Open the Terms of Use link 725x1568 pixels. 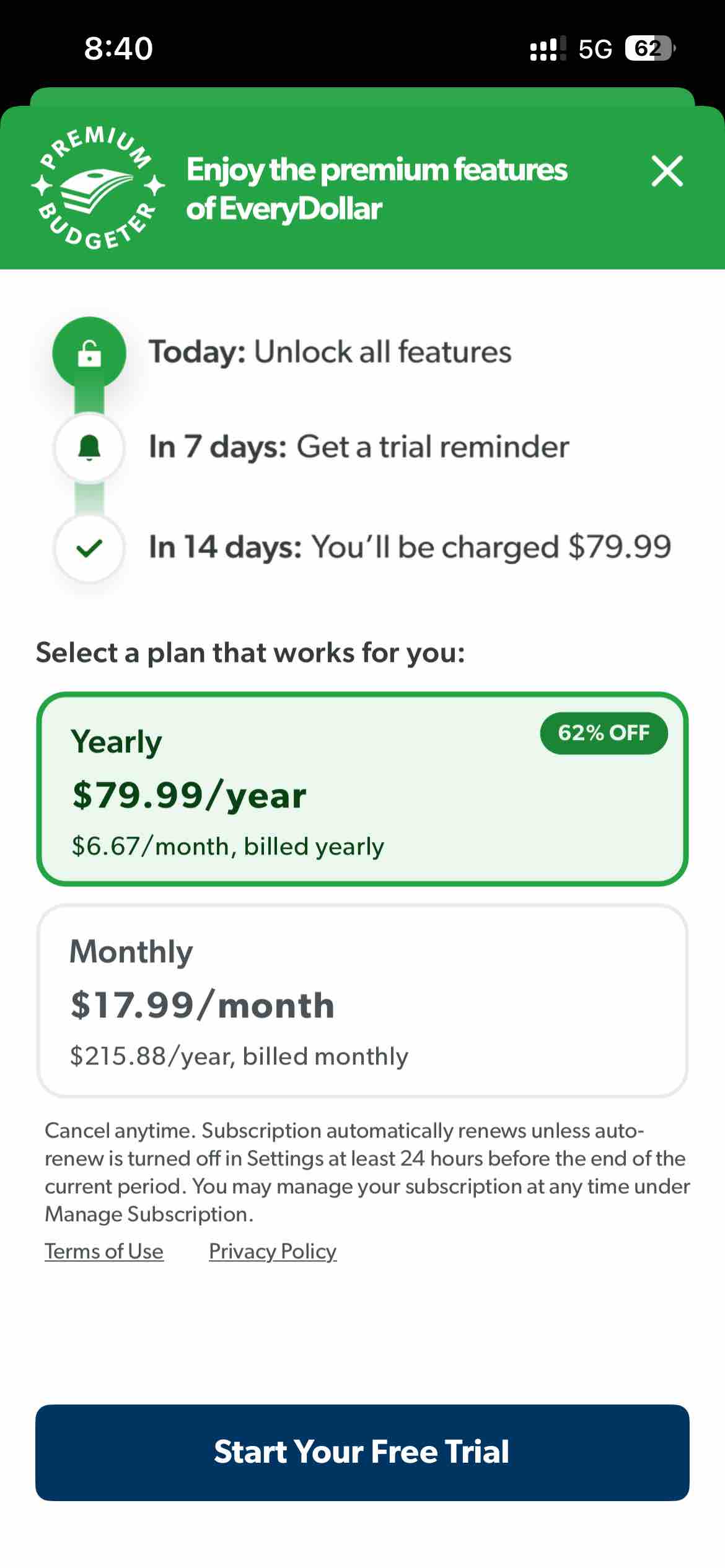coord(104,1251)
